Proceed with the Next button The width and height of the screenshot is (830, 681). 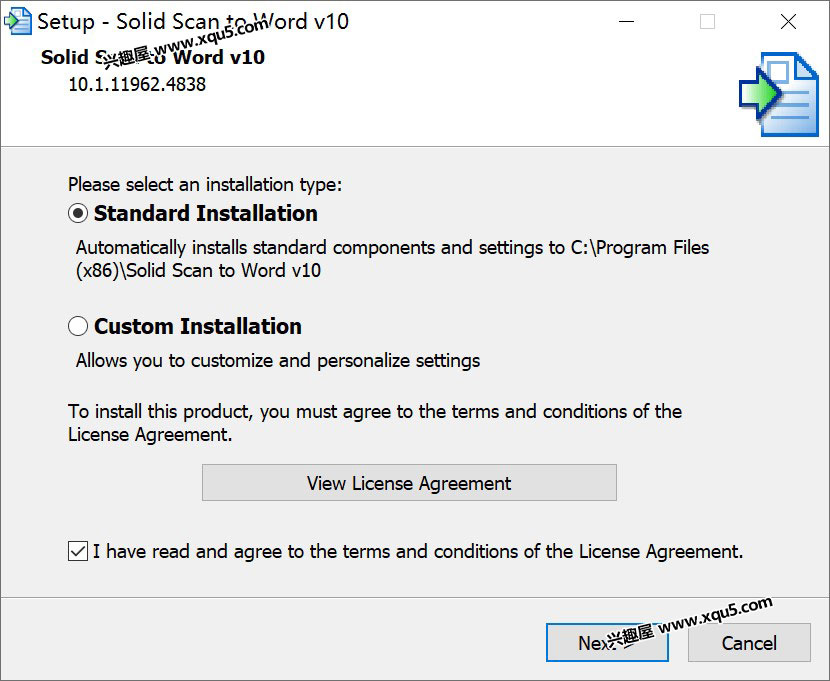tap(607, 642)
